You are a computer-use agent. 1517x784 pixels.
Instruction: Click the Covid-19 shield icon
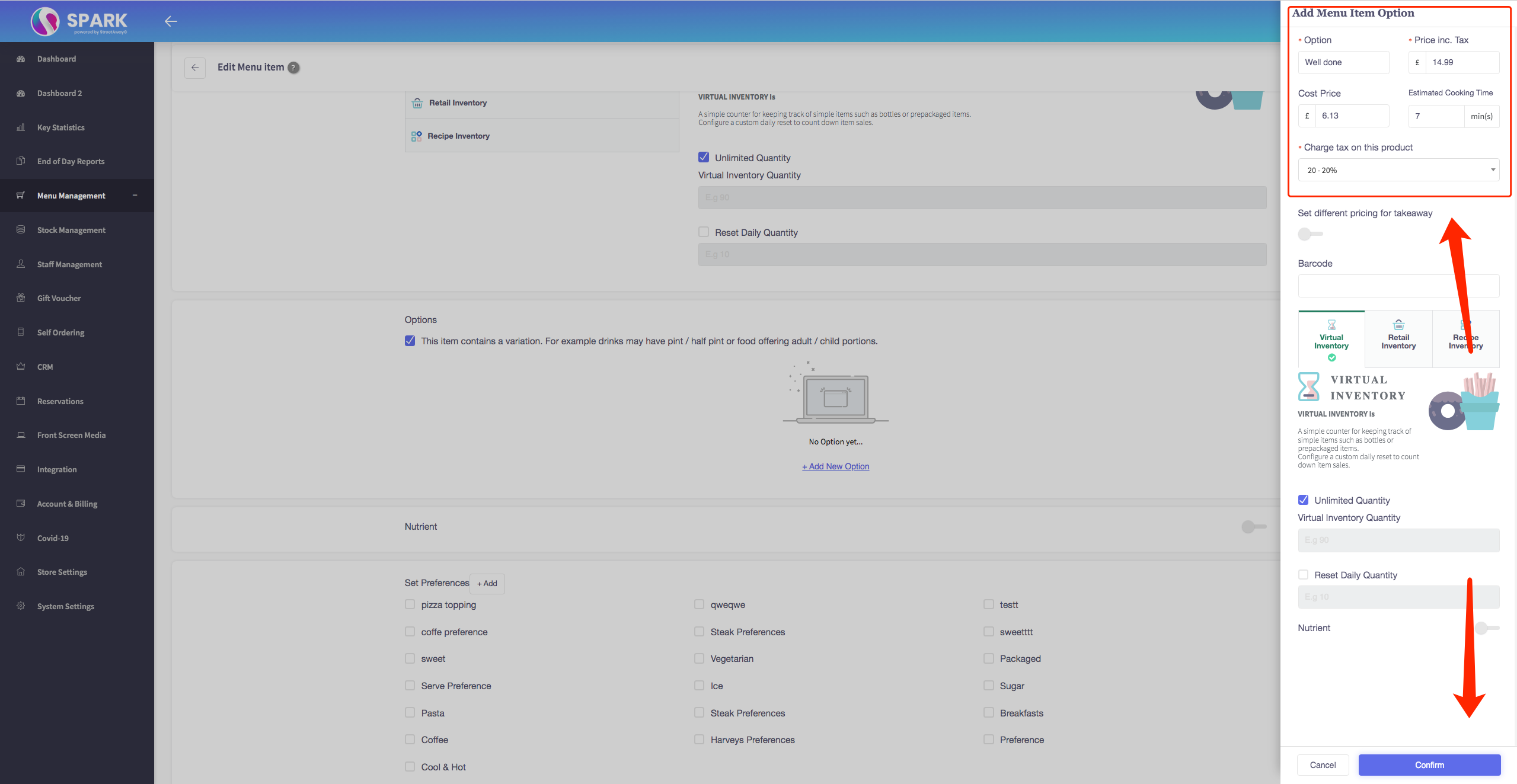pyautogui.click(x=21, y=538)
